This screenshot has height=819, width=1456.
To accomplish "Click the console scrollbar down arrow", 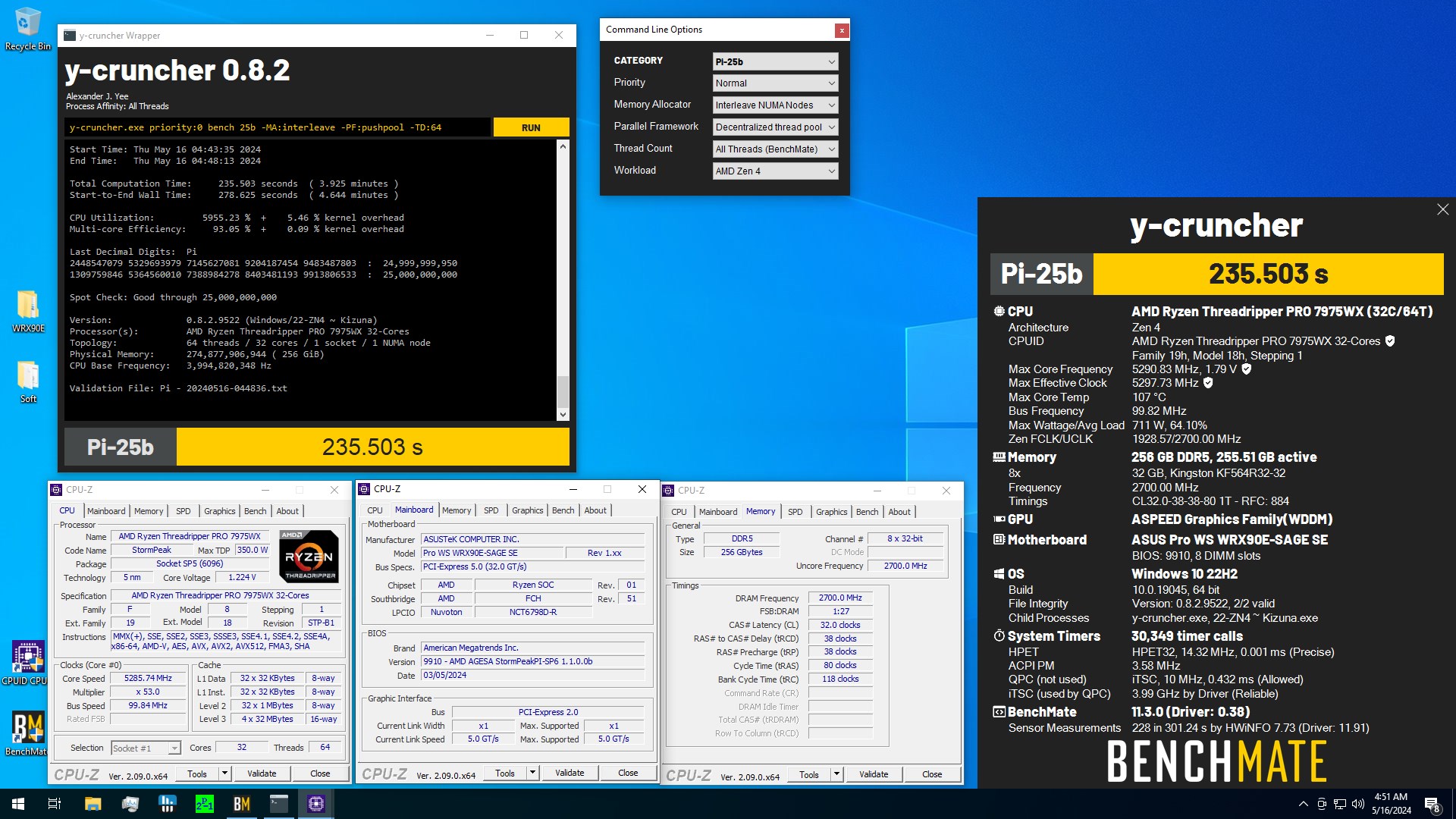I will click(563, 415).
